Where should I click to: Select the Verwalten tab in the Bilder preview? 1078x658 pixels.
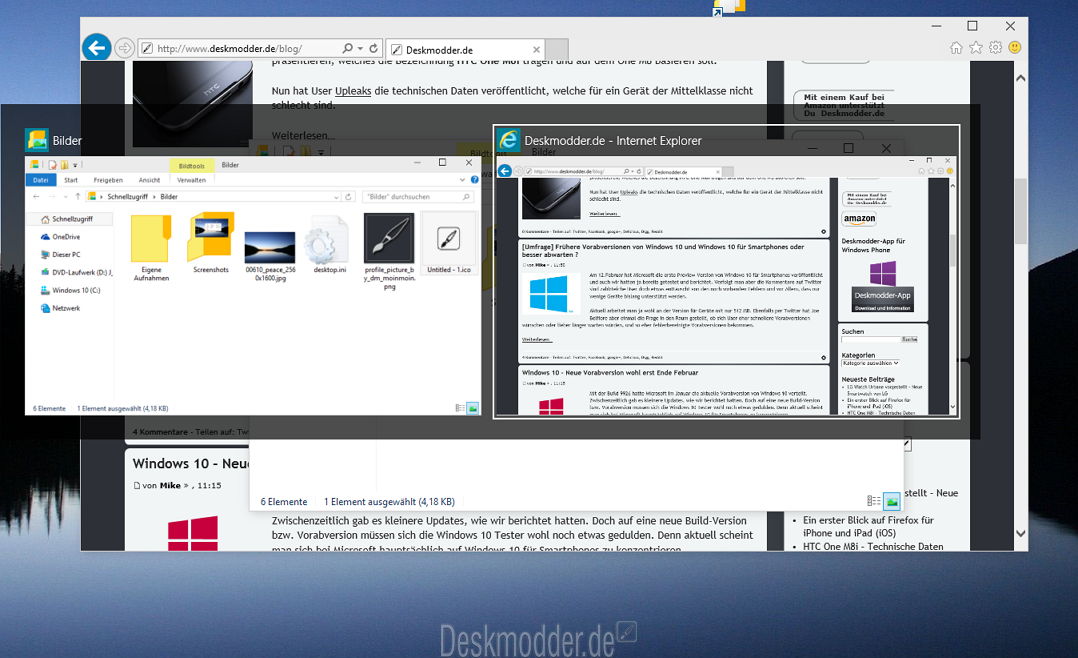[x=191, y=180]
